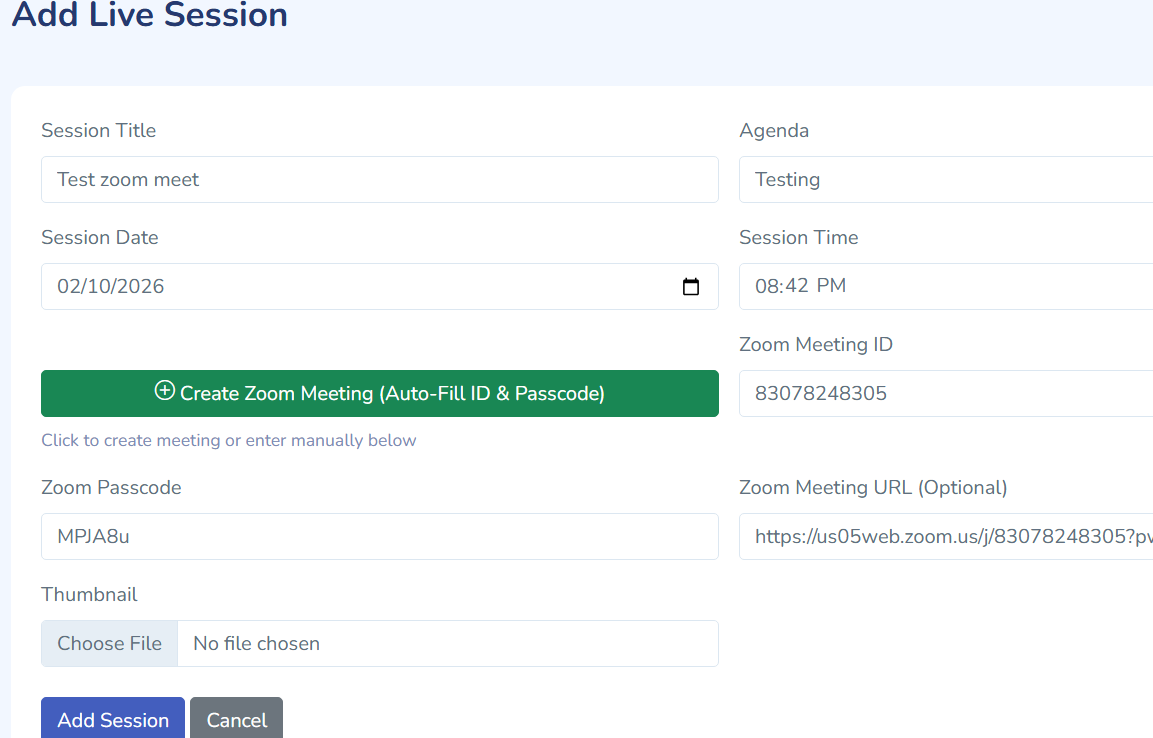Select the year 2026 in Session Date

click(x=140, y=287)
